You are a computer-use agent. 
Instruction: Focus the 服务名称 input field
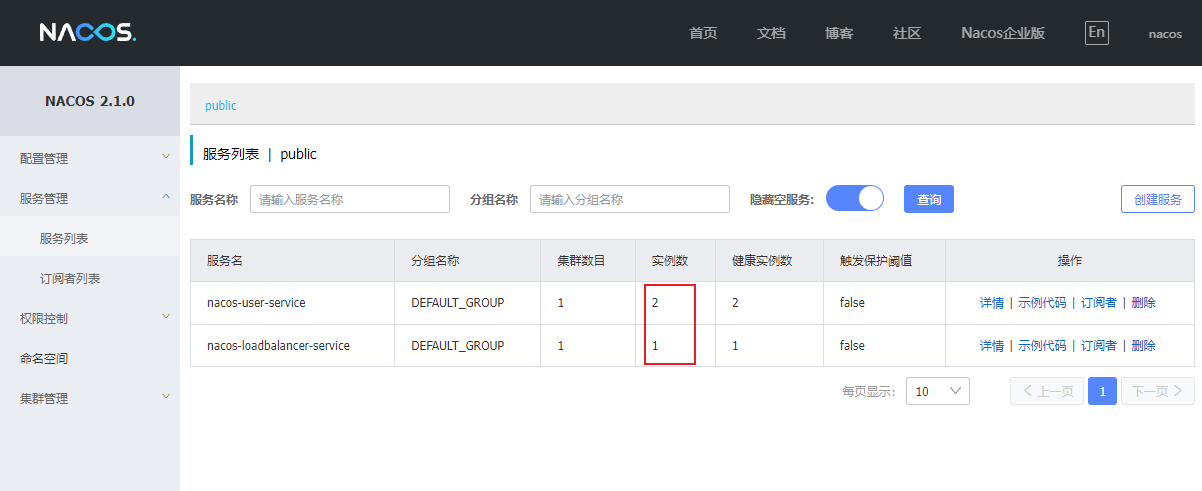pyautogui.click(x=350, y=199)
